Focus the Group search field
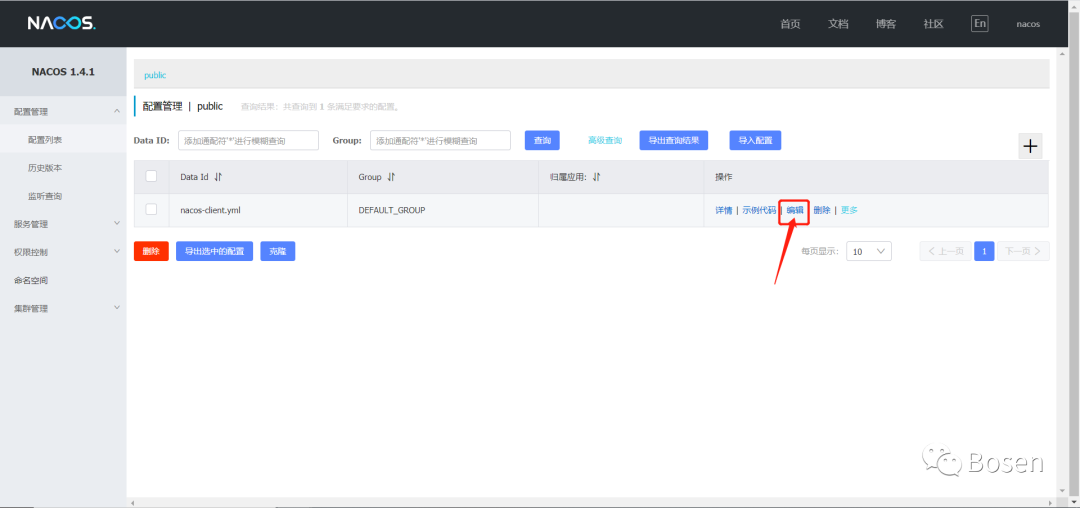Image resolution: width=1080 pixels, height=508 pixels. pos(440,140)
